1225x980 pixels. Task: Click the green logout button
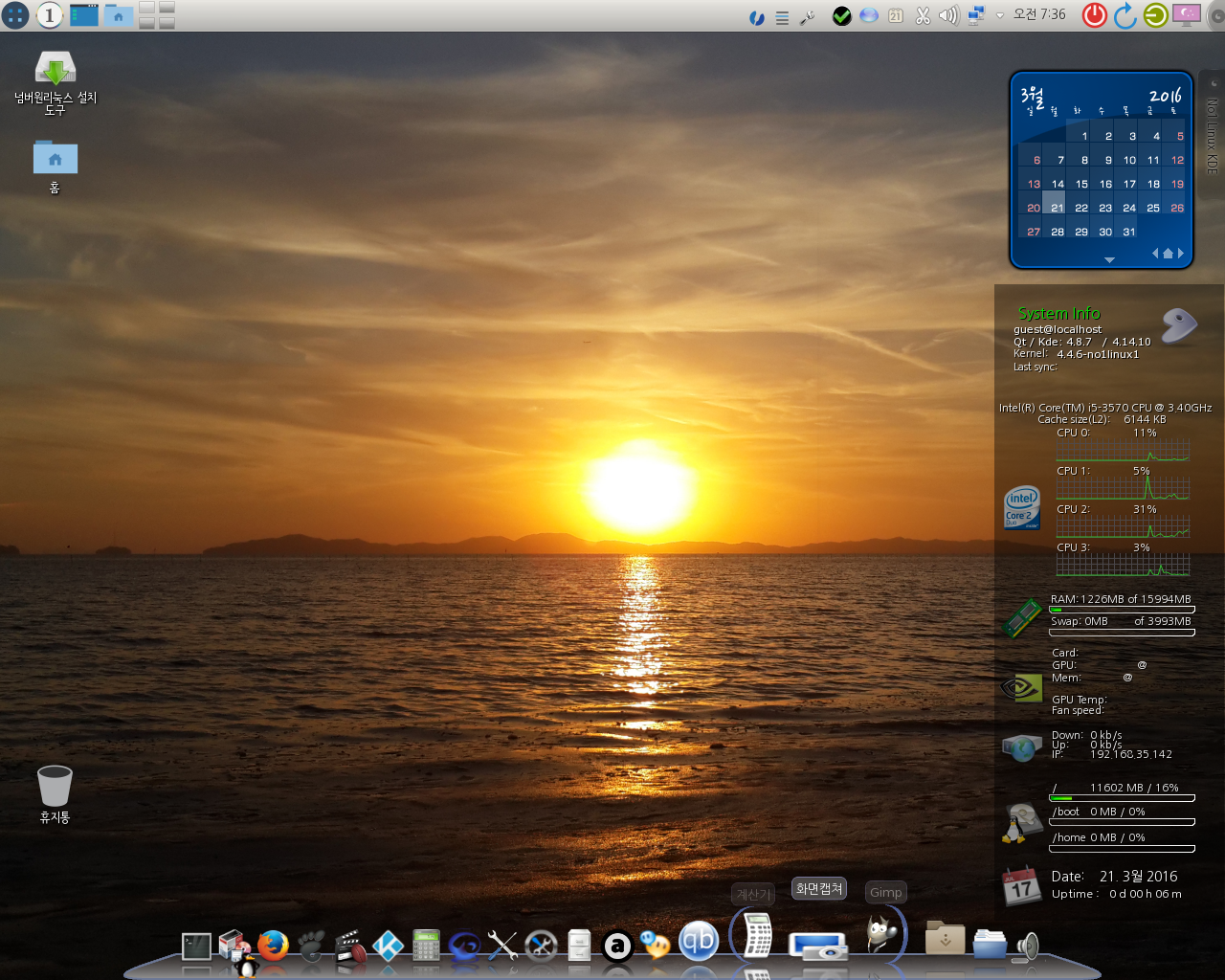(1156, 15)
